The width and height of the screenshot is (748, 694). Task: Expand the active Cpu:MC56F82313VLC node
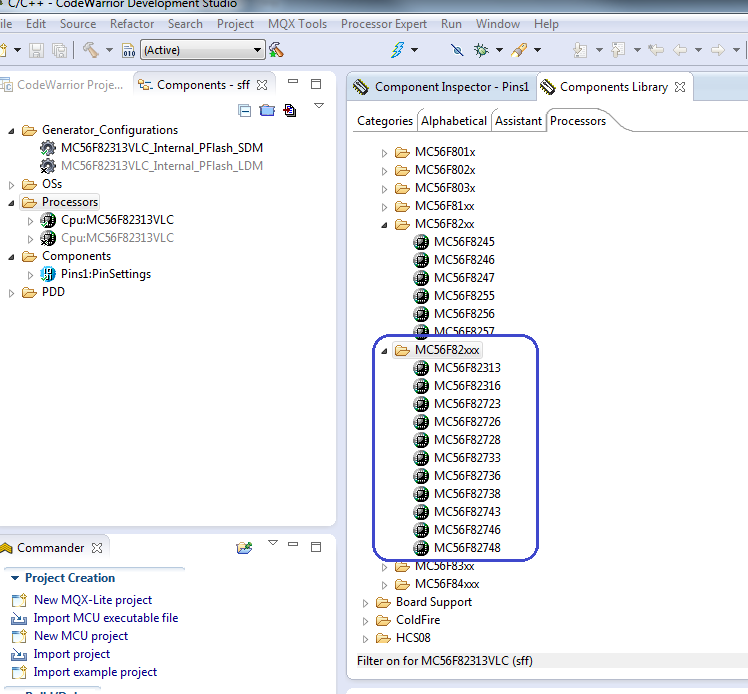pos(30,221)
